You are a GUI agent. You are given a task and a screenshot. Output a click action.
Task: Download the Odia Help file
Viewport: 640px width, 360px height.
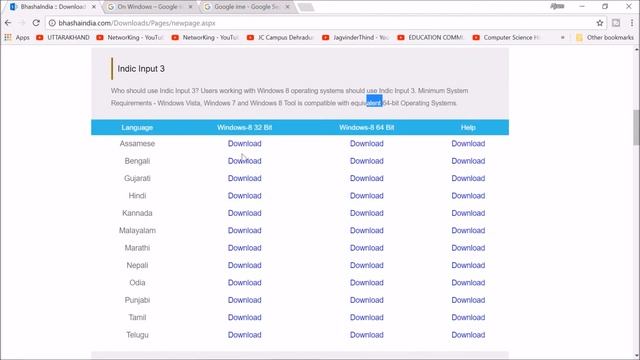(468, 282)
